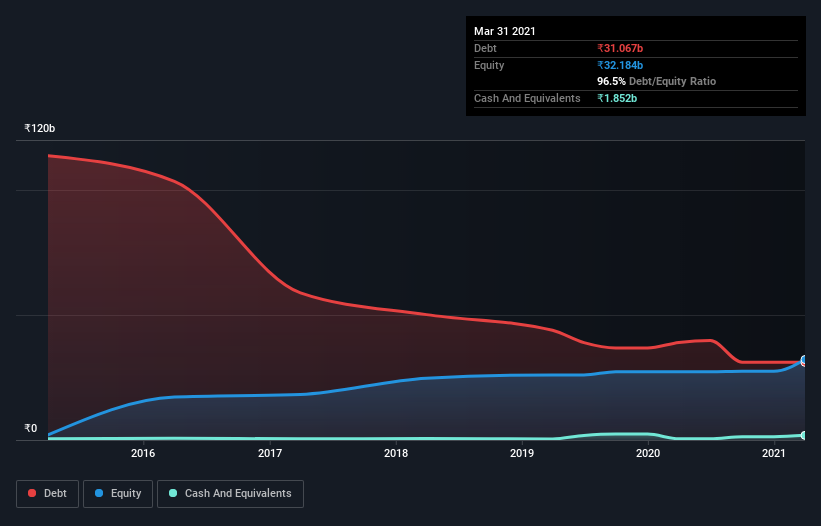Screen dimensions: 821x526
Task: Click the teal Cash And Equivalents legend dot
Action: [173, 493]
